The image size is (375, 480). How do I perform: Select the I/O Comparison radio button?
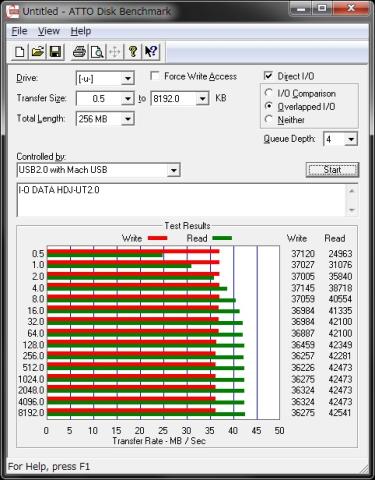point(269,93)
